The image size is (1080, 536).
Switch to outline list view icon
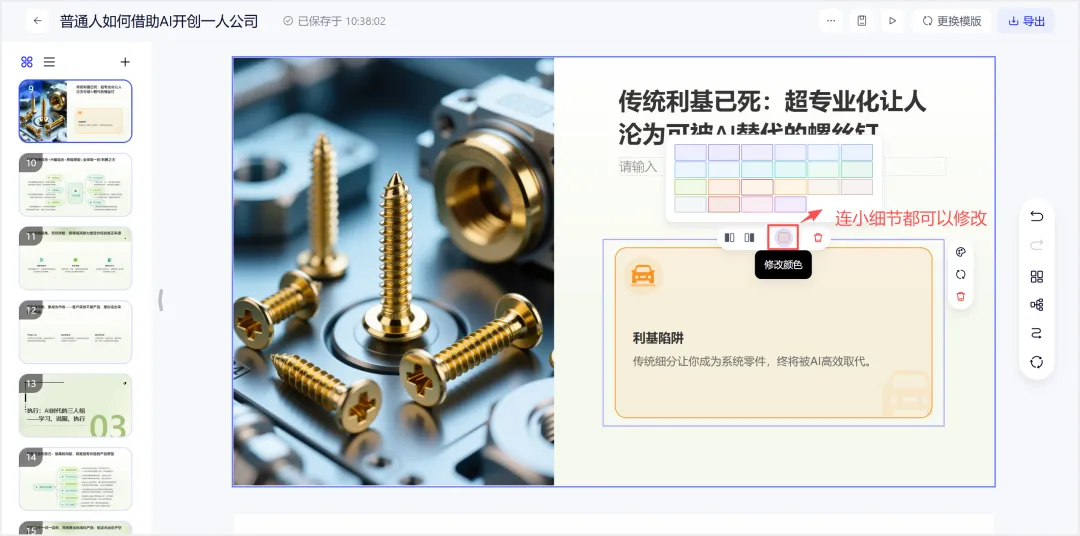pos(49,62)
